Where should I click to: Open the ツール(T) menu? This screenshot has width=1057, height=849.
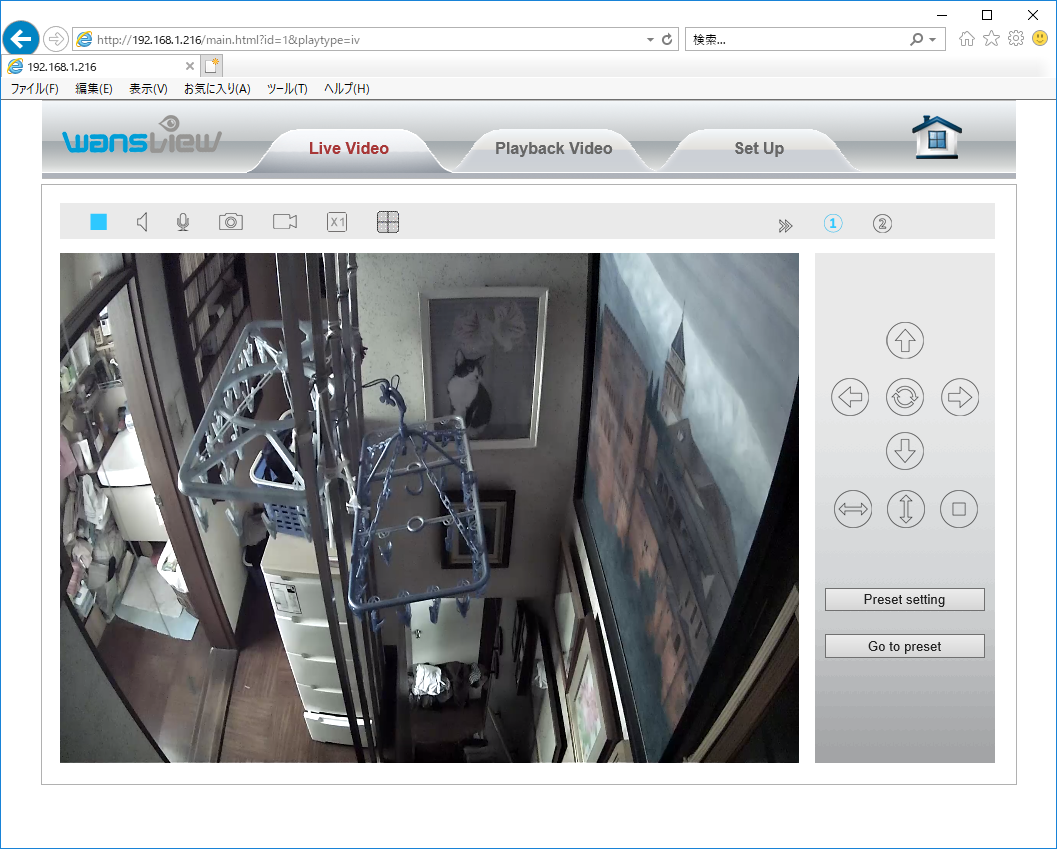pos(287,89)
